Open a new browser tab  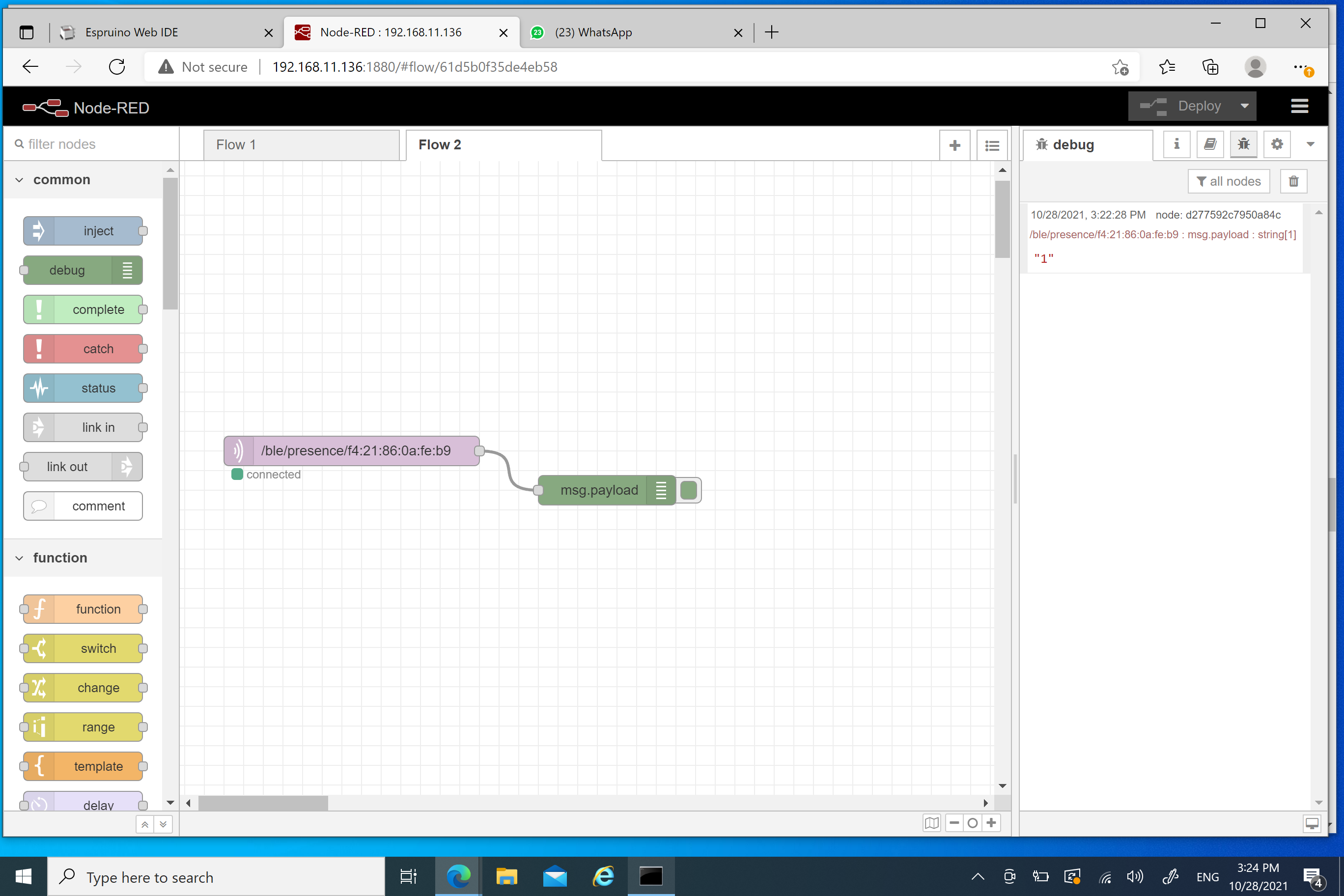pos(771,32)
